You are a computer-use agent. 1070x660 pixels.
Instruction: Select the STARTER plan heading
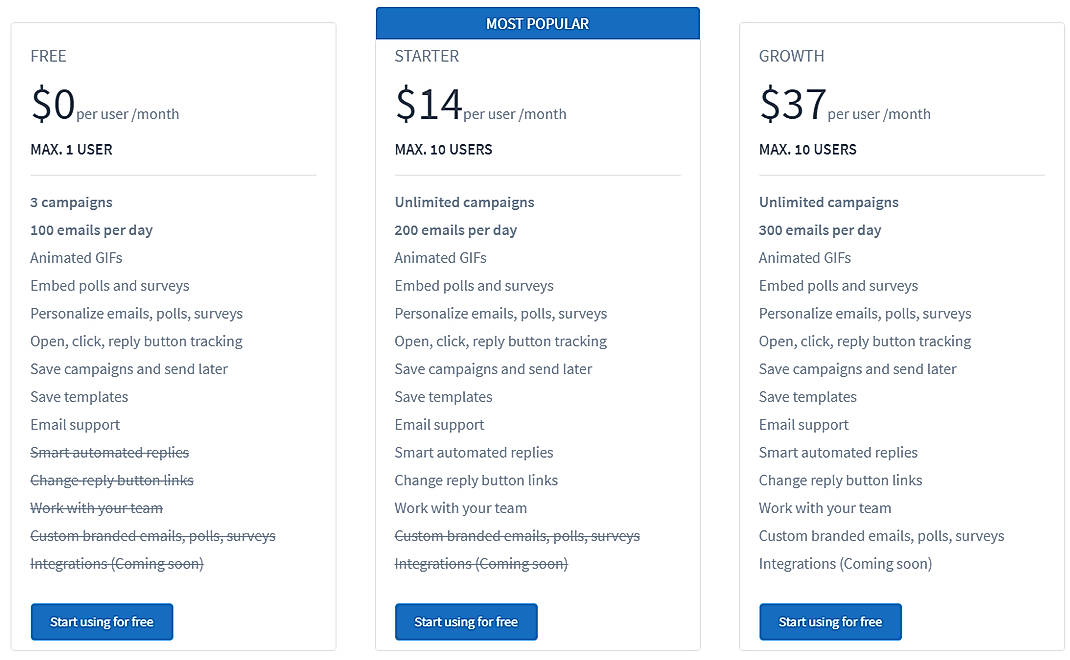click(x=426, y=56)
